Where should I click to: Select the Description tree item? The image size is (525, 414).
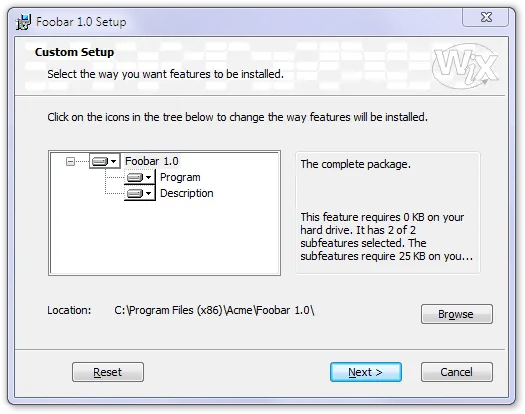[x=186, y=193]
